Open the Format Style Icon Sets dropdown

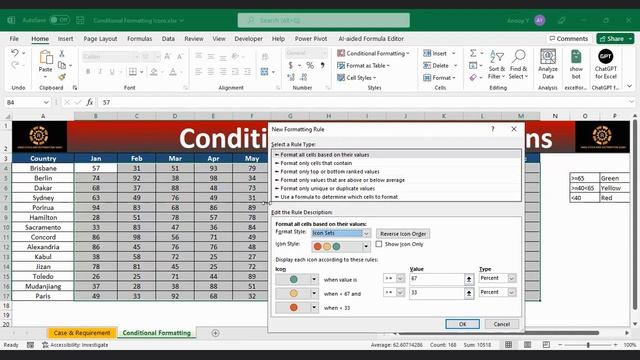[x=366, y=233]
